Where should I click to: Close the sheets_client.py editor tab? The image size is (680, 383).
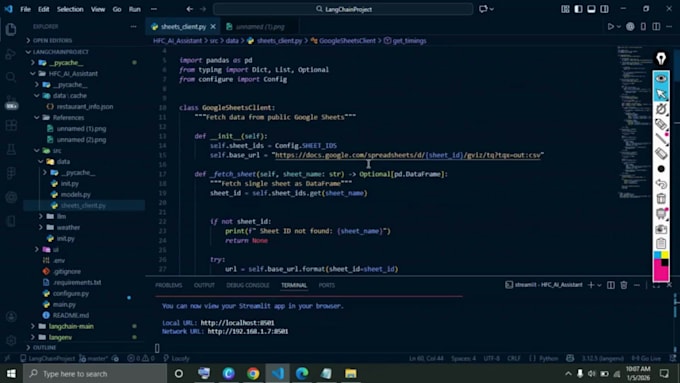[x=213, y=26]
